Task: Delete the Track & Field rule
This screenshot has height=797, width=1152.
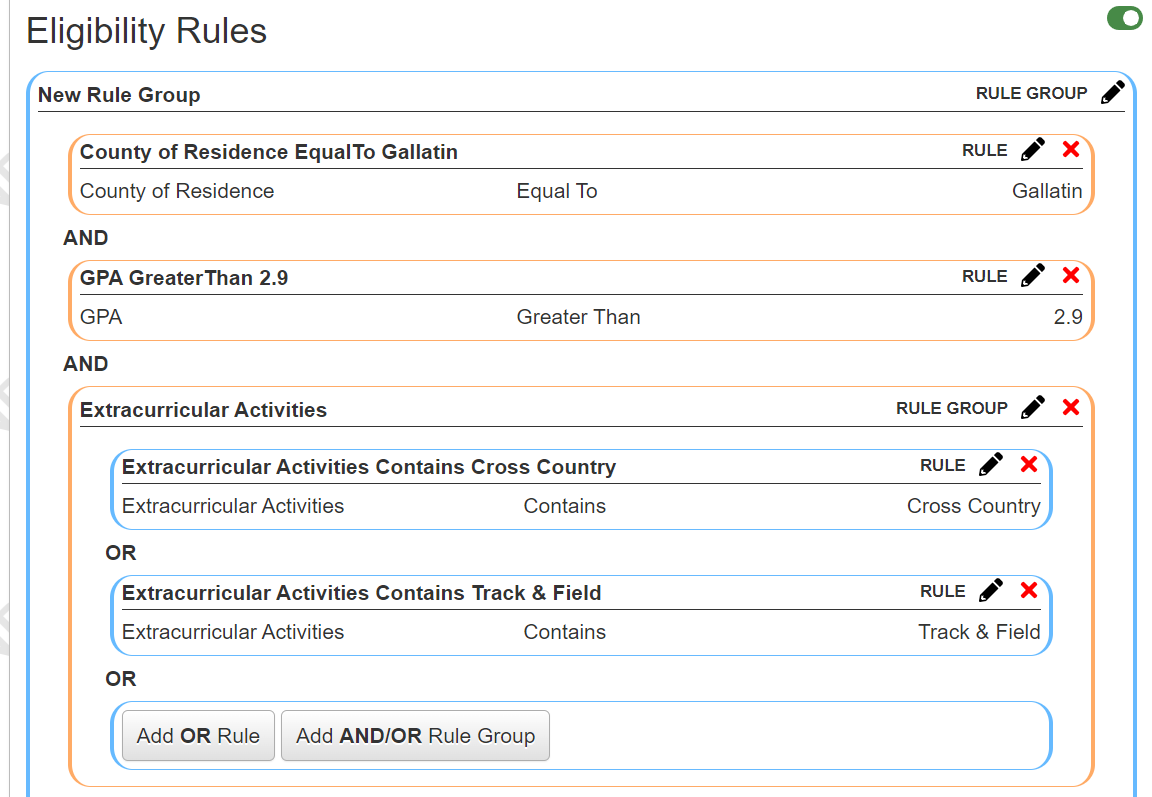Action: pos(1029,590)
